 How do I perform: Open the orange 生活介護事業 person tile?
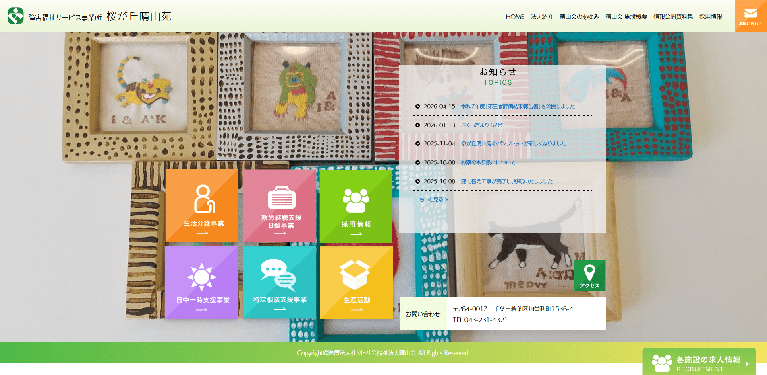(x=202, y=206)
